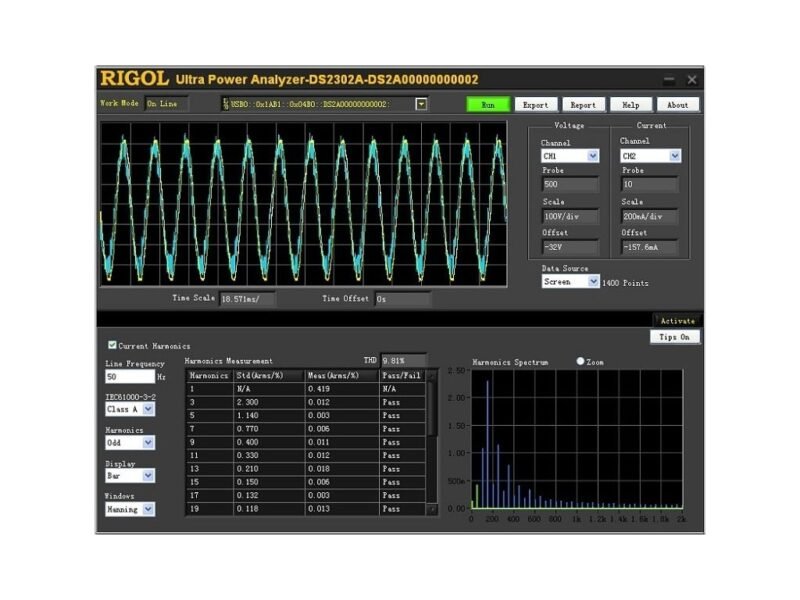Image resolution: width=800 pixels, height=600 pixels.
Task: Close the Ultra Power Analyzer window
Action: pyautogui.click(x=692, y=80)
